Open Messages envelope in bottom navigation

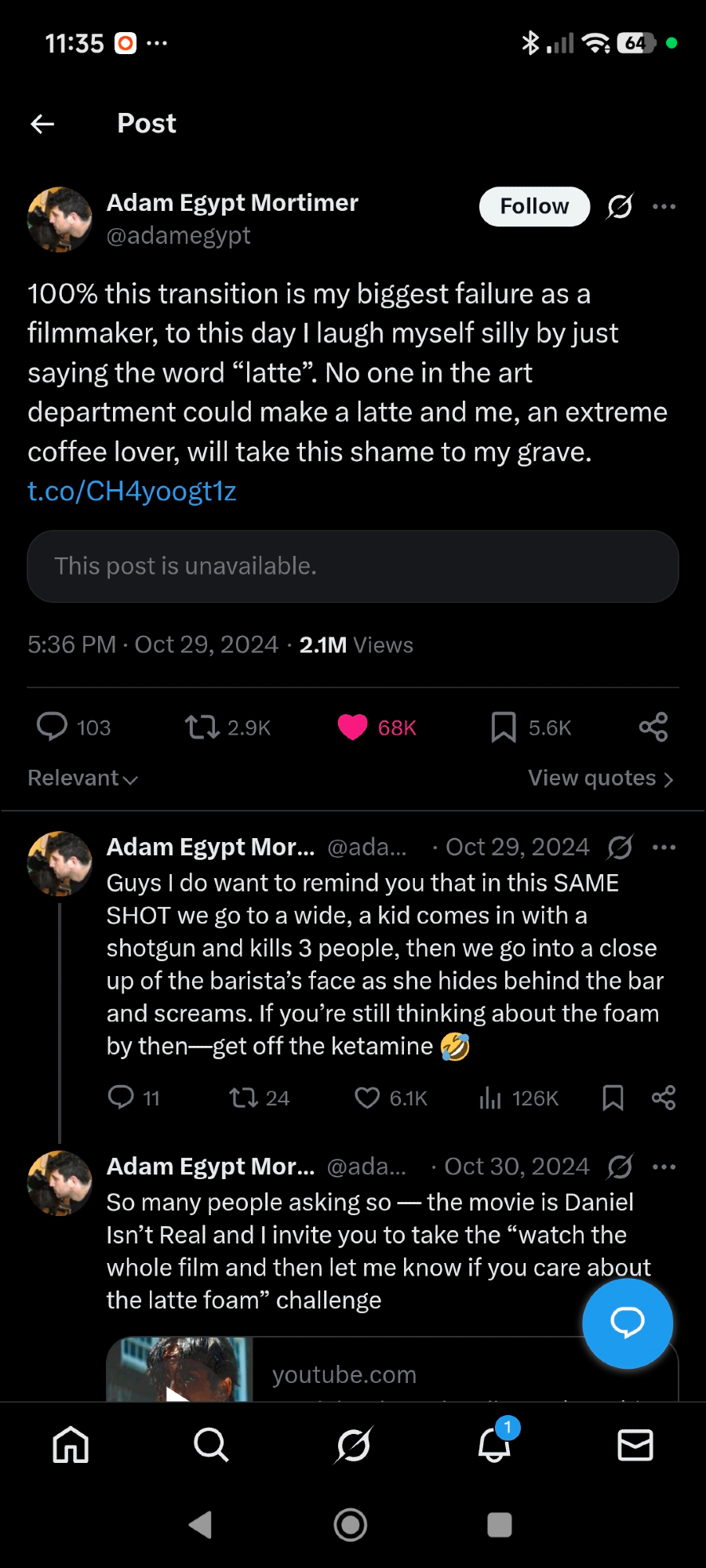(x=635, y=1444)
